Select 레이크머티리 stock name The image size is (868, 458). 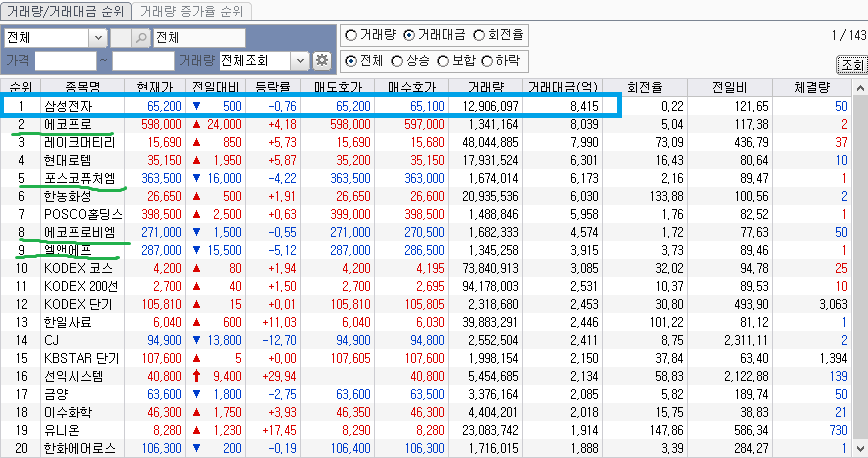(79, 142)
